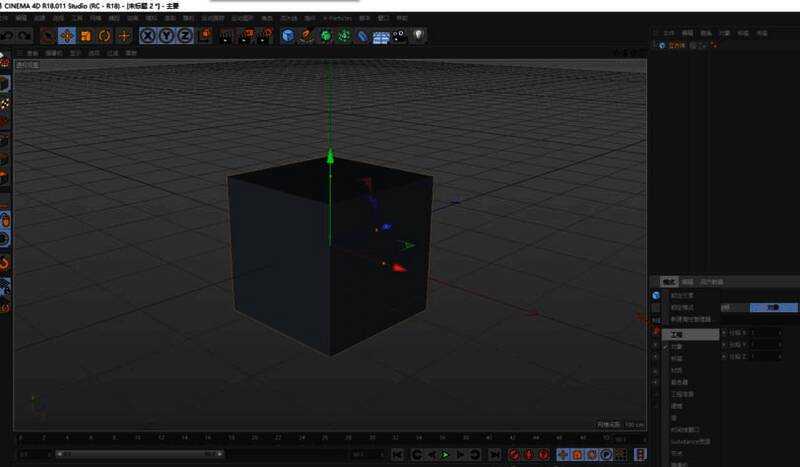Toggle the X axis lock
800x467 pixels.
point(148,36)
